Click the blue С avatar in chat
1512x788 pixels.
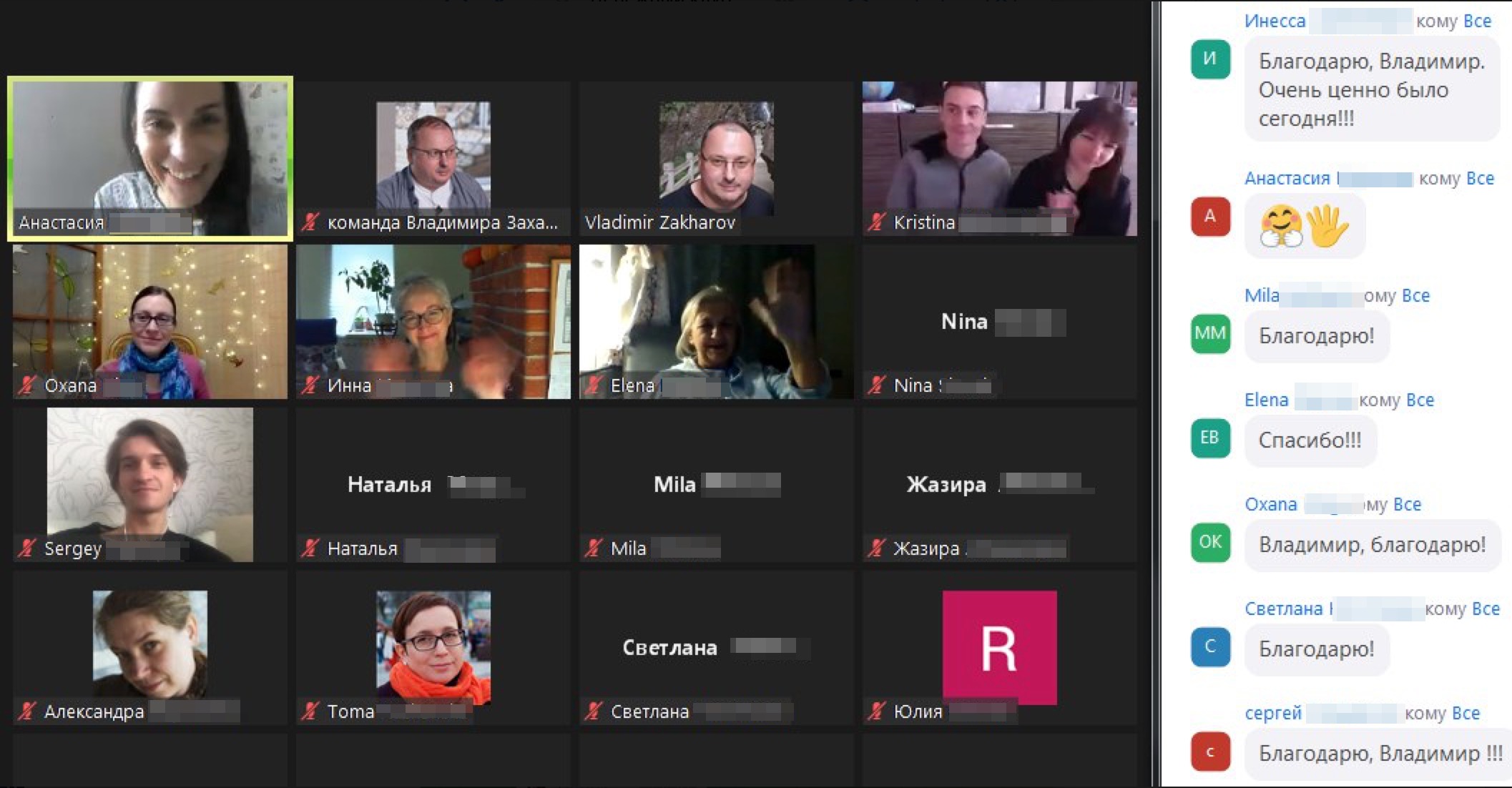tap(1210, 646)
